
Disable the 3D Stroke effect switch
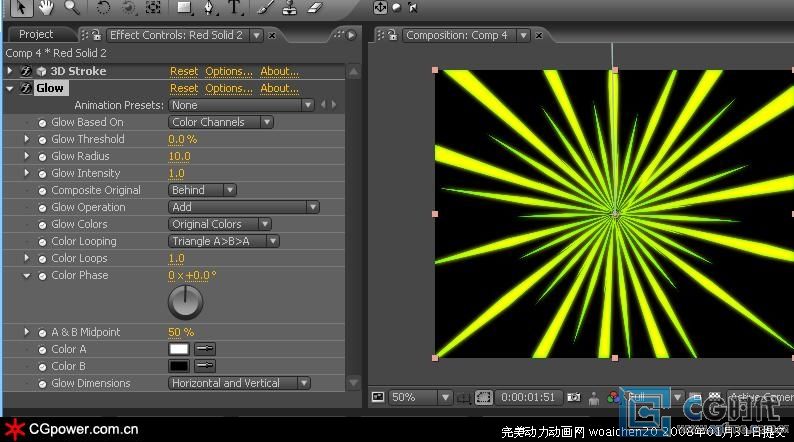click(26, 71)
